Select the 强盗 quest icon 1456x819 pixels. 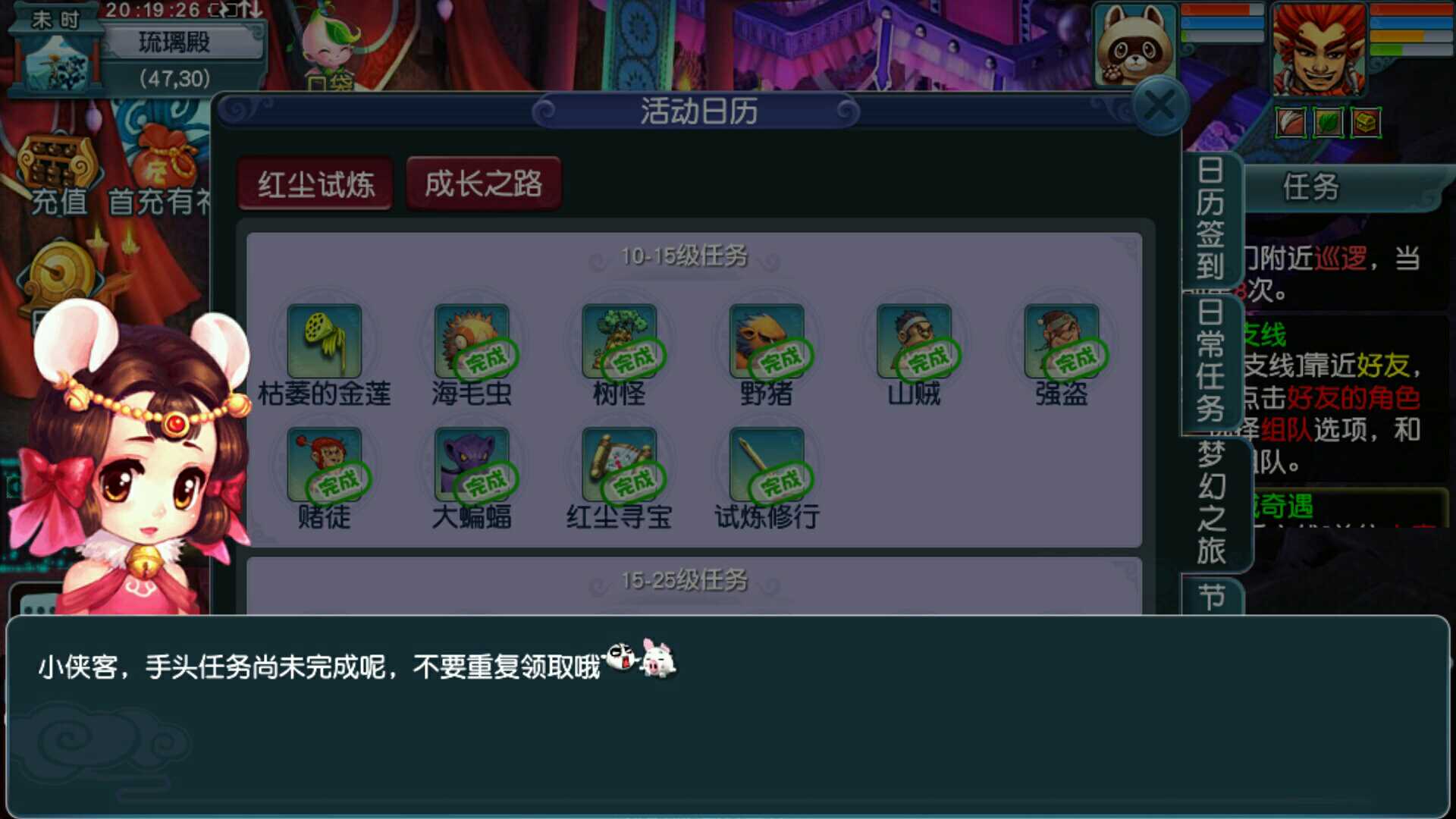tap(1062, 340)
